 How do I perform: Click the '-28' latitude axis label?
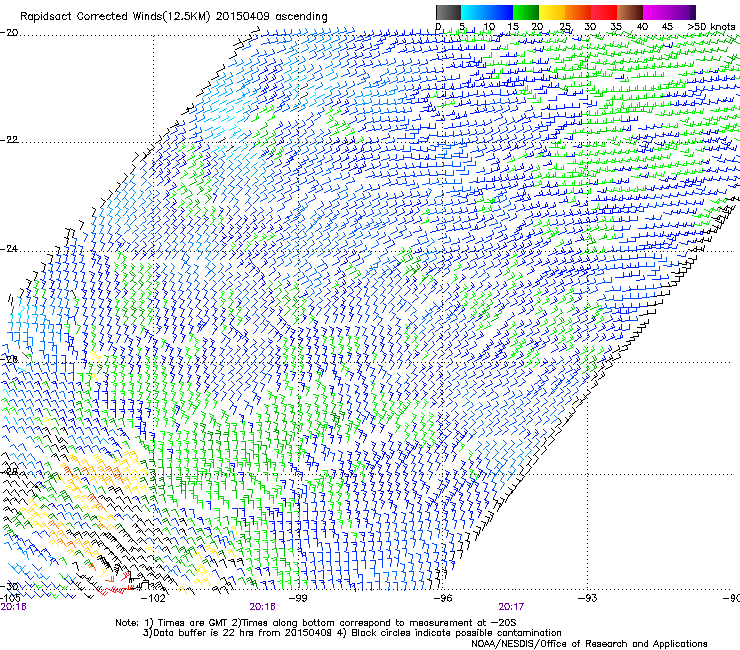[9, 471]
